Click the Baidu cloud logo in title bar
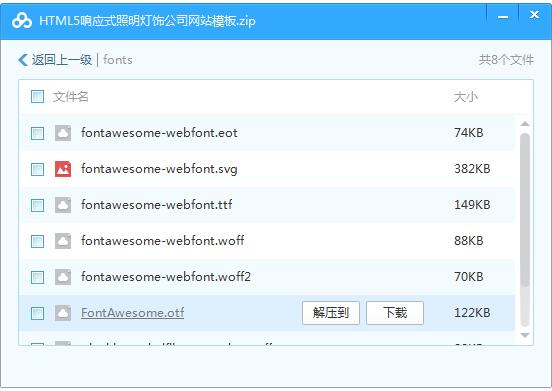 click(x=22, y=21)
